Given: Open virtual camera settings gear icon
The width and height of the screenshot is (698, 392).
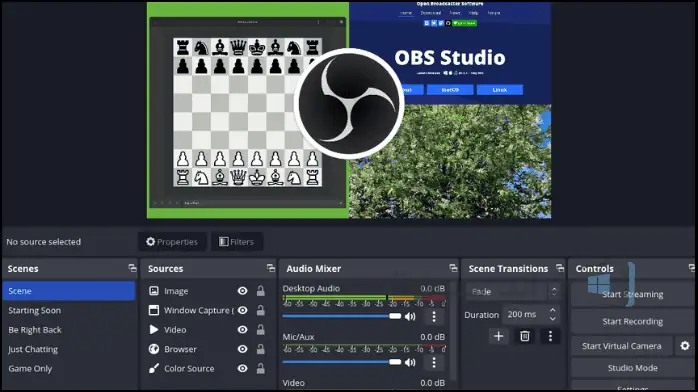Looking at the screenshot, I should pyautogui.click(x=685, y=346).
